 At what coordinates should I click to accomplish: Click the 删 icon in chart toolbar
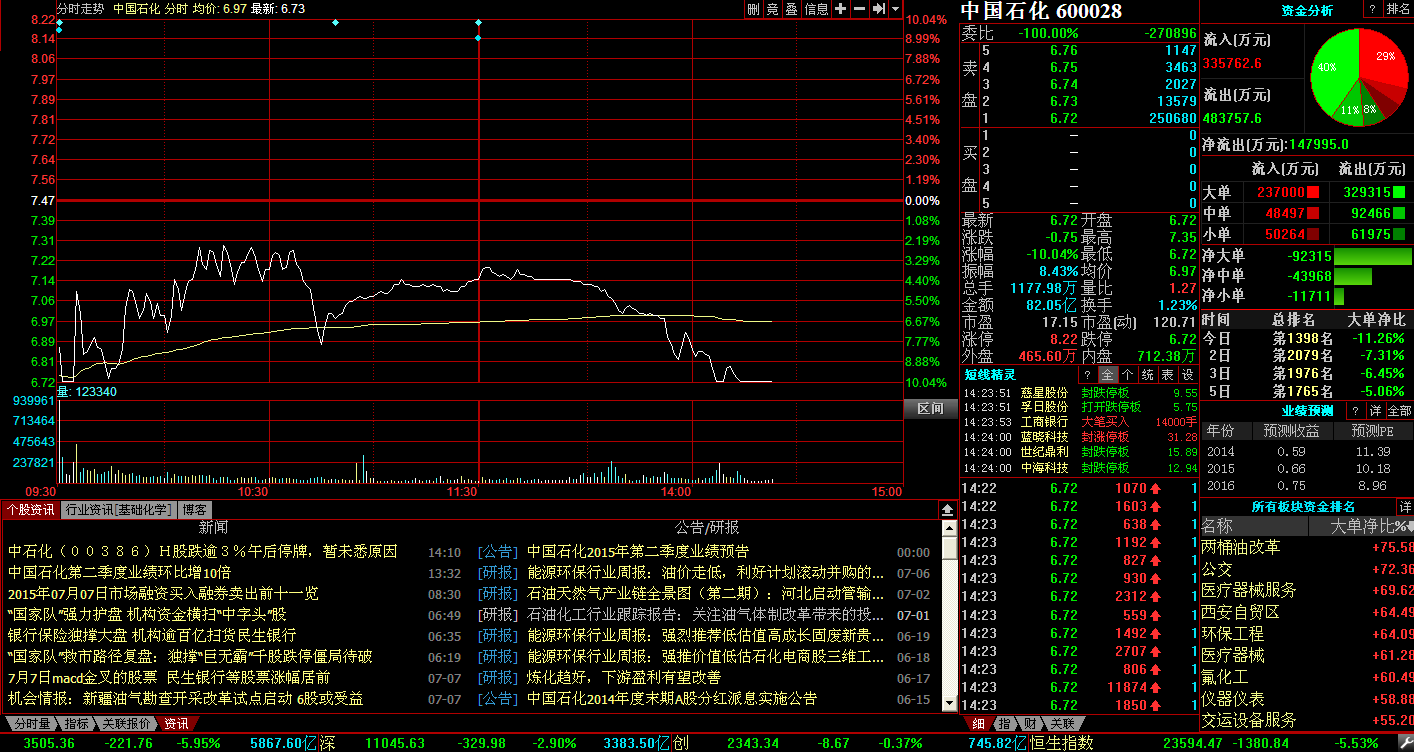click(x=754, y=9)
